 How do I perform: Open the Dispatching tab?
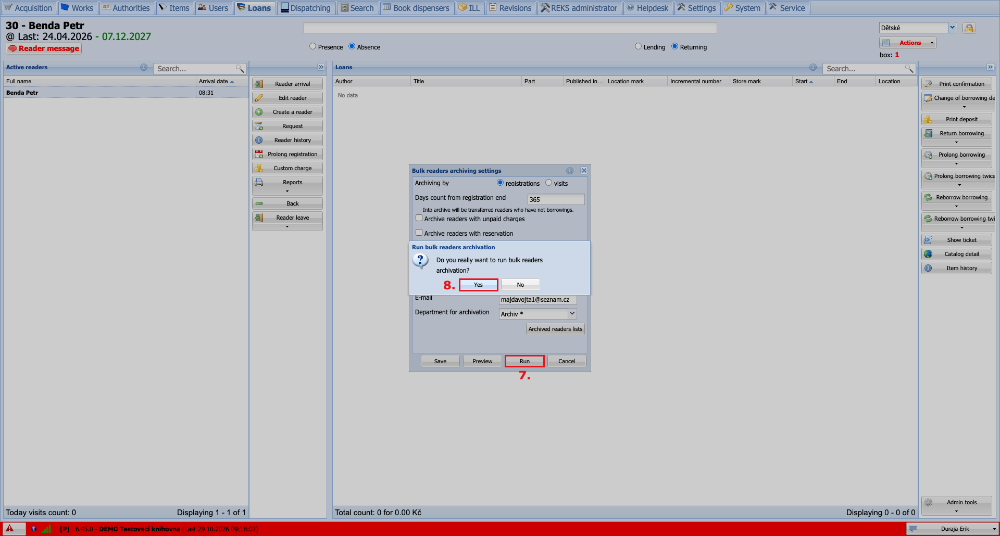coord(307,8)
